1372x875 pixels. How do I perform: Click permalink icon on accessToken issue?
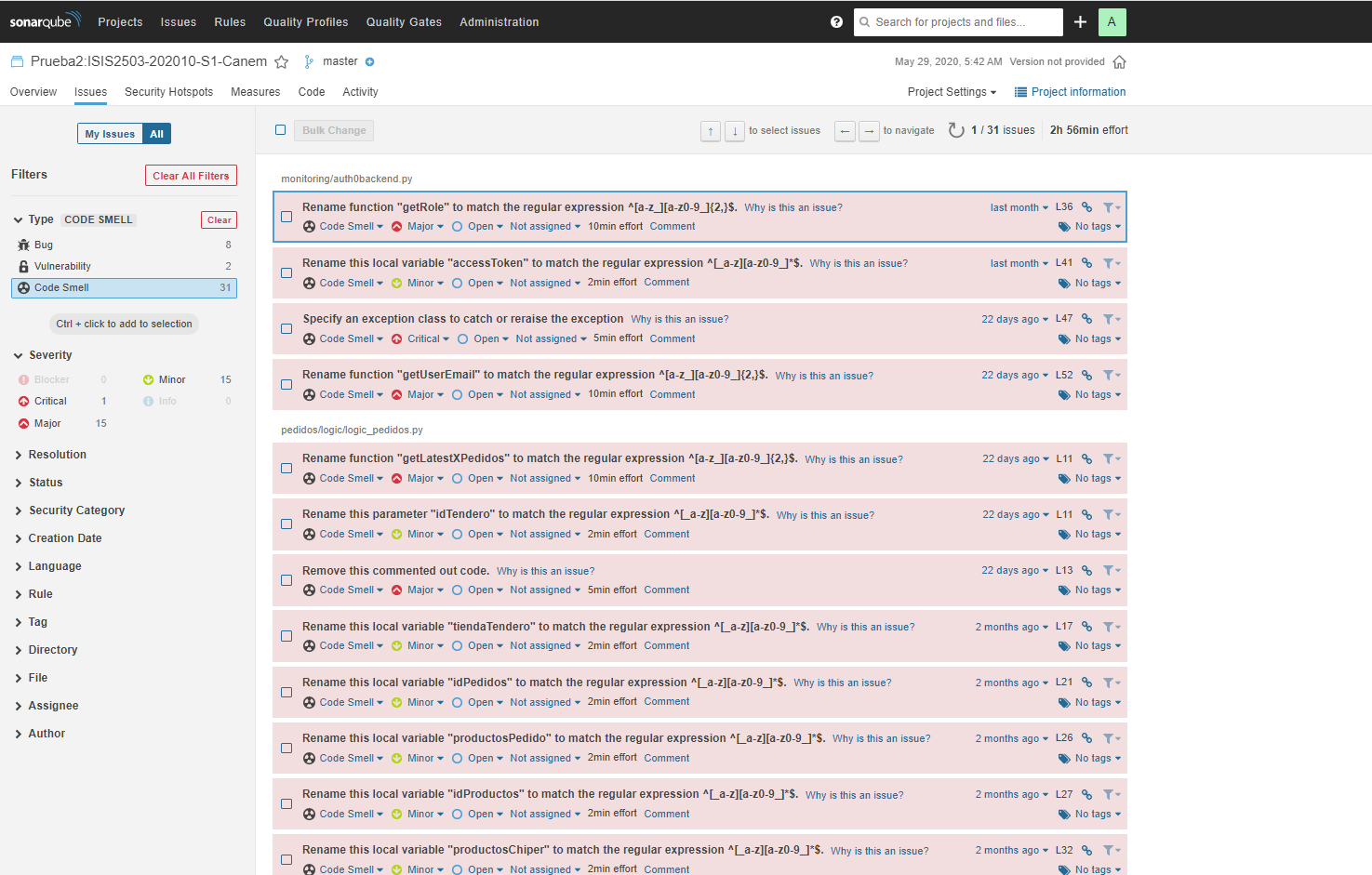[x=1086, y=263]
